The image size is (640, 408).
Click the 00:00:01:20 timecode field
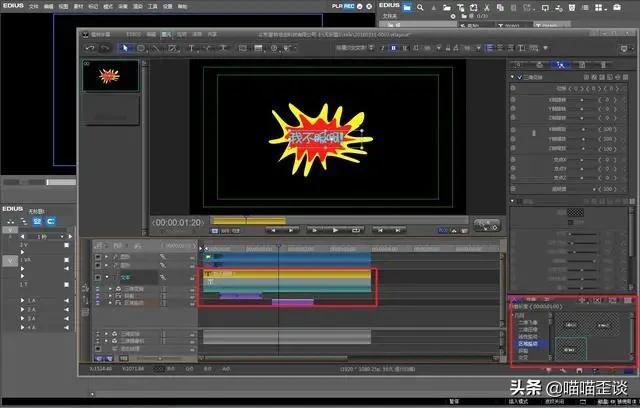178,223
